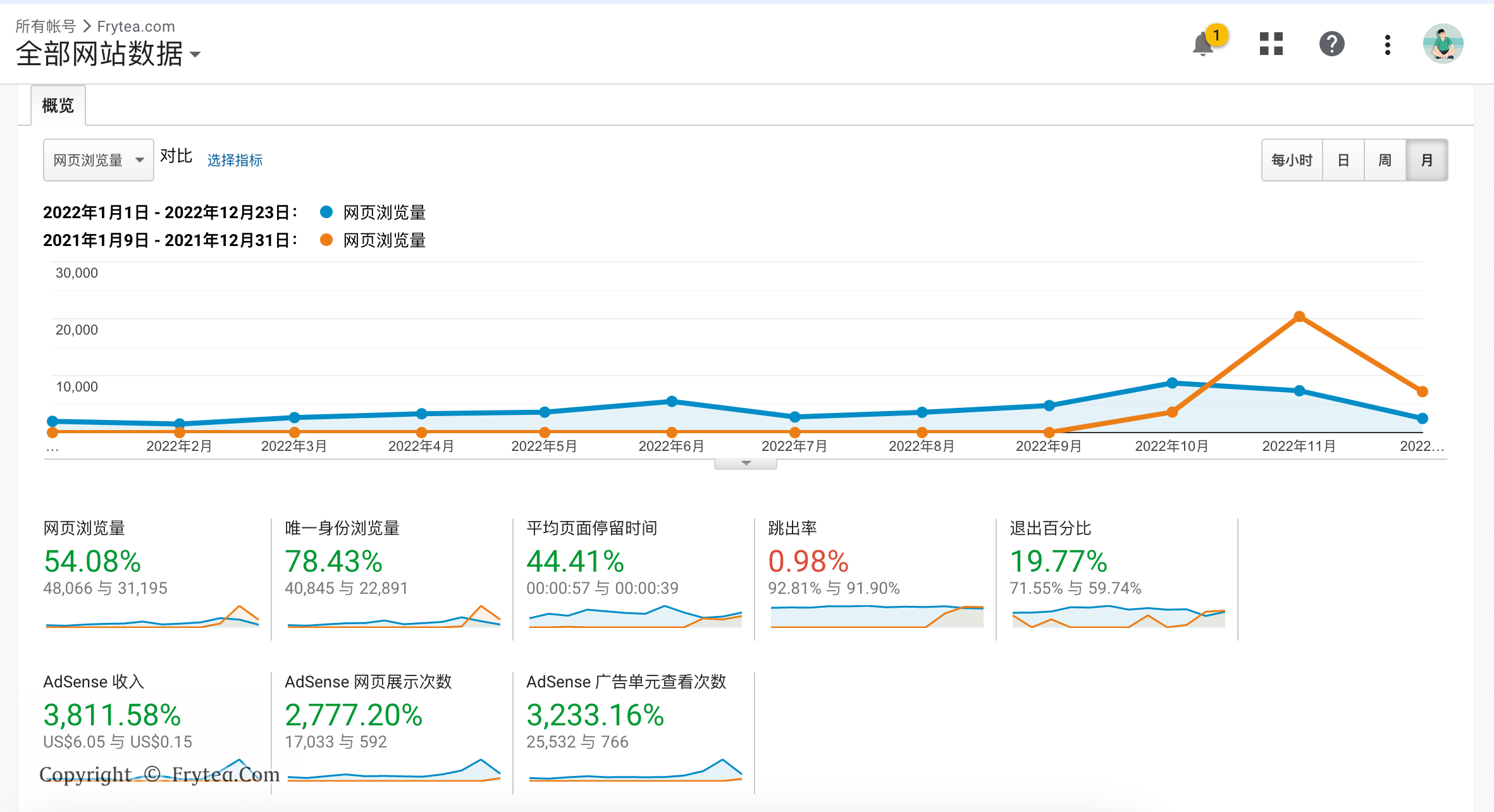Open the Google apps grid

1271,44
